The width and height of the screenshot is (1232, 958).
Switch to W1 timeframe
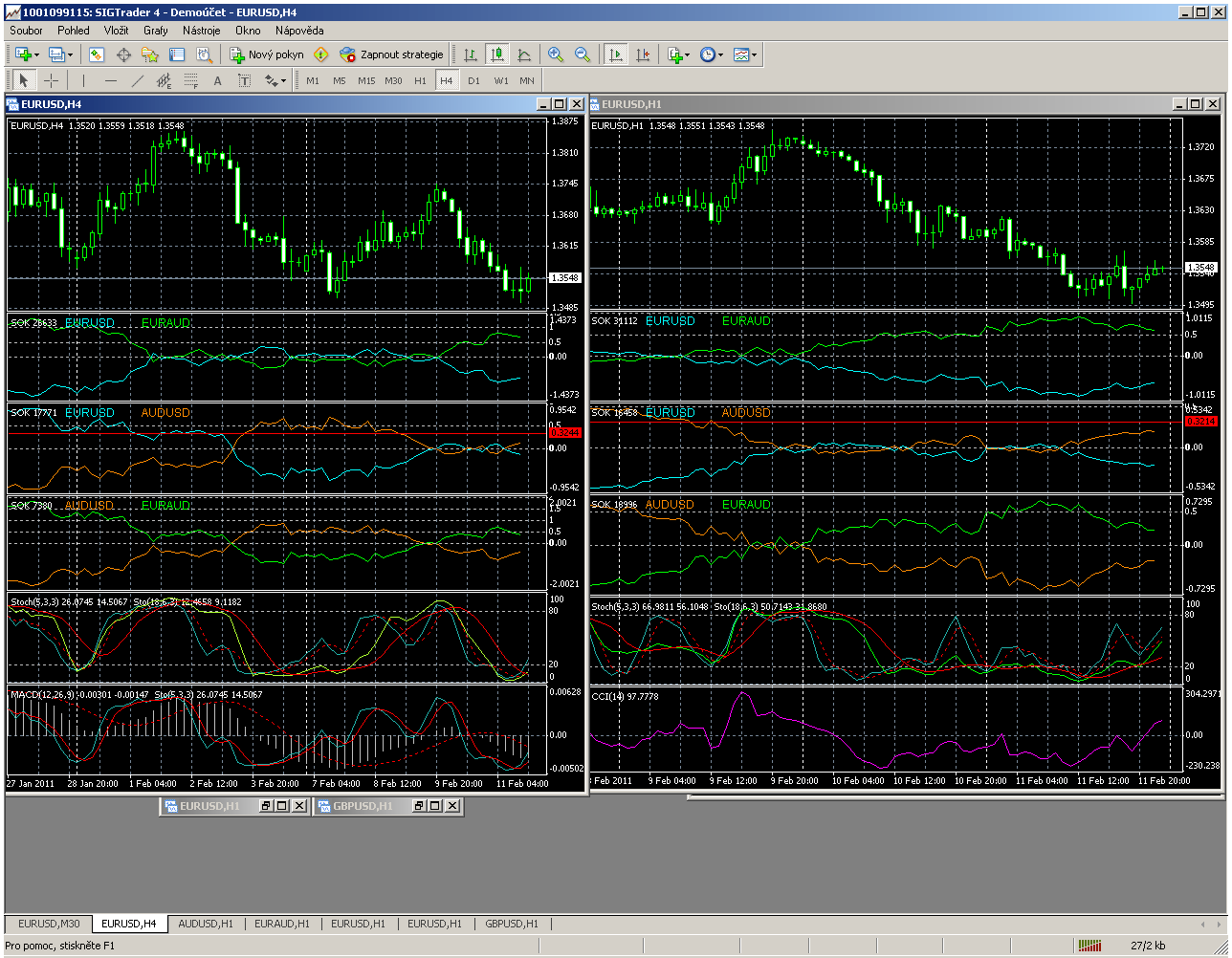(500, 80)
